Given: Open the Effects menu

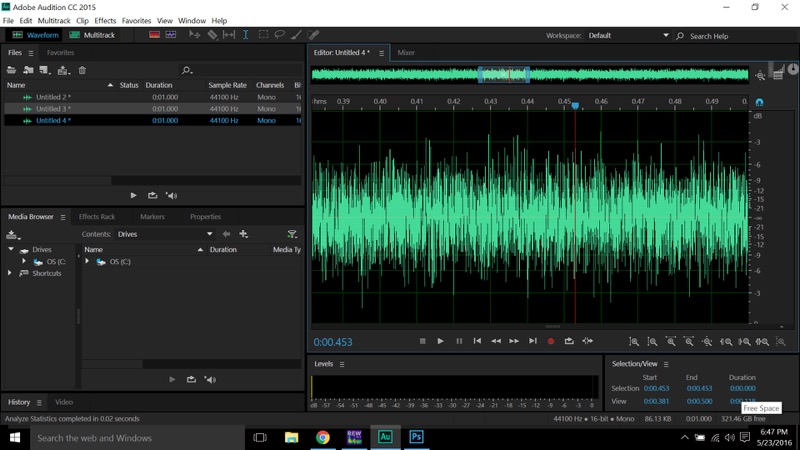Looking at the screenshot, I should point(105,20).
